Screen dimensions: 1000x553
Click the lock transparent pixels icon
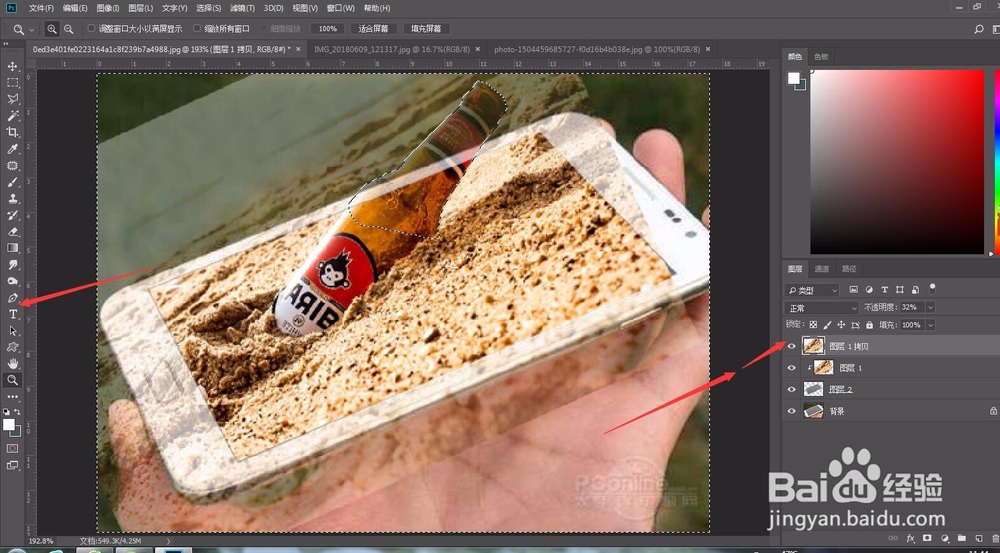click(813, 325)
